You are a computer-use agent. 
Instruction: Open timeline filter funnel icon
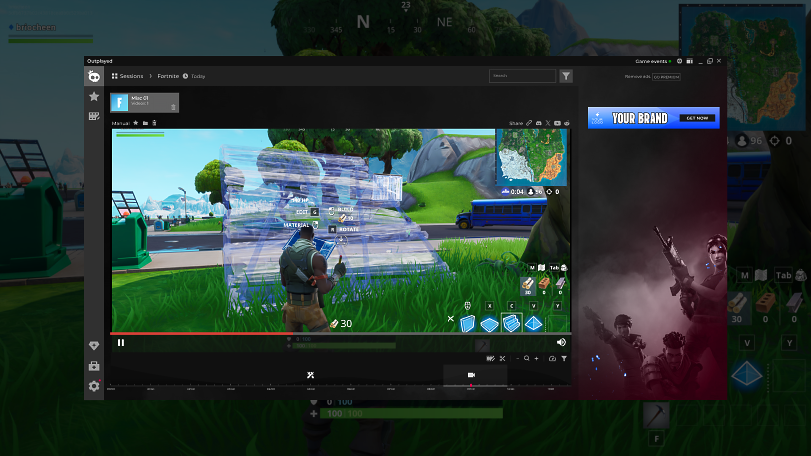pos(564,358)
